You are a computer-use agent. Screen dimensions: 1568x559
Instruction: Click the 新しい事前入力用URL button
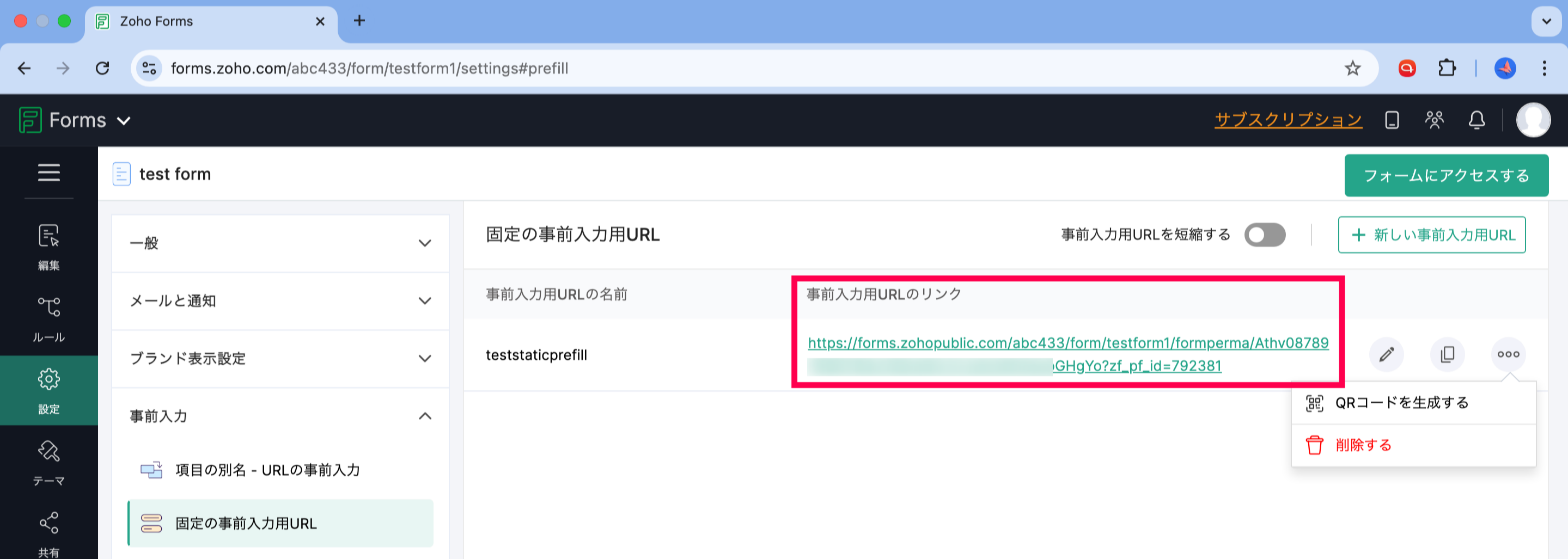click(x=1431, y=235)
